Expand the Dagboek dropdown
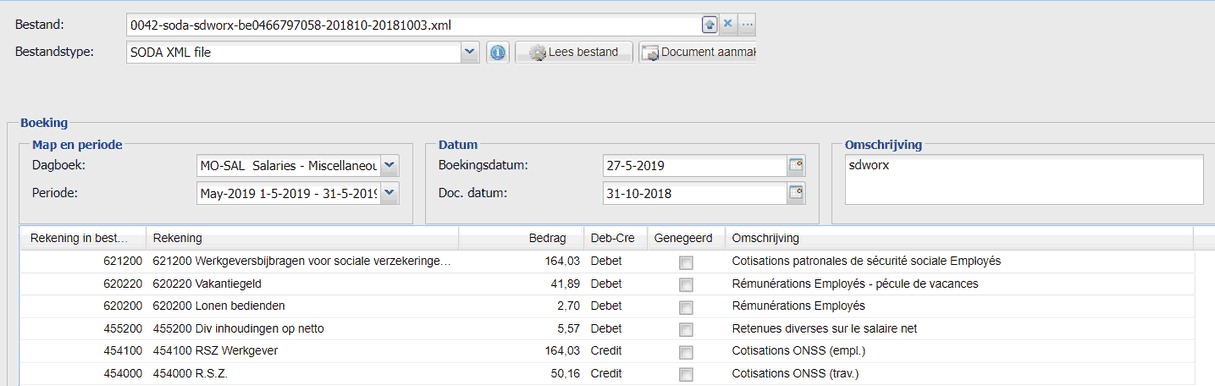The width and height of the screenshot is (1215, 386). click(x=390, y=165)
